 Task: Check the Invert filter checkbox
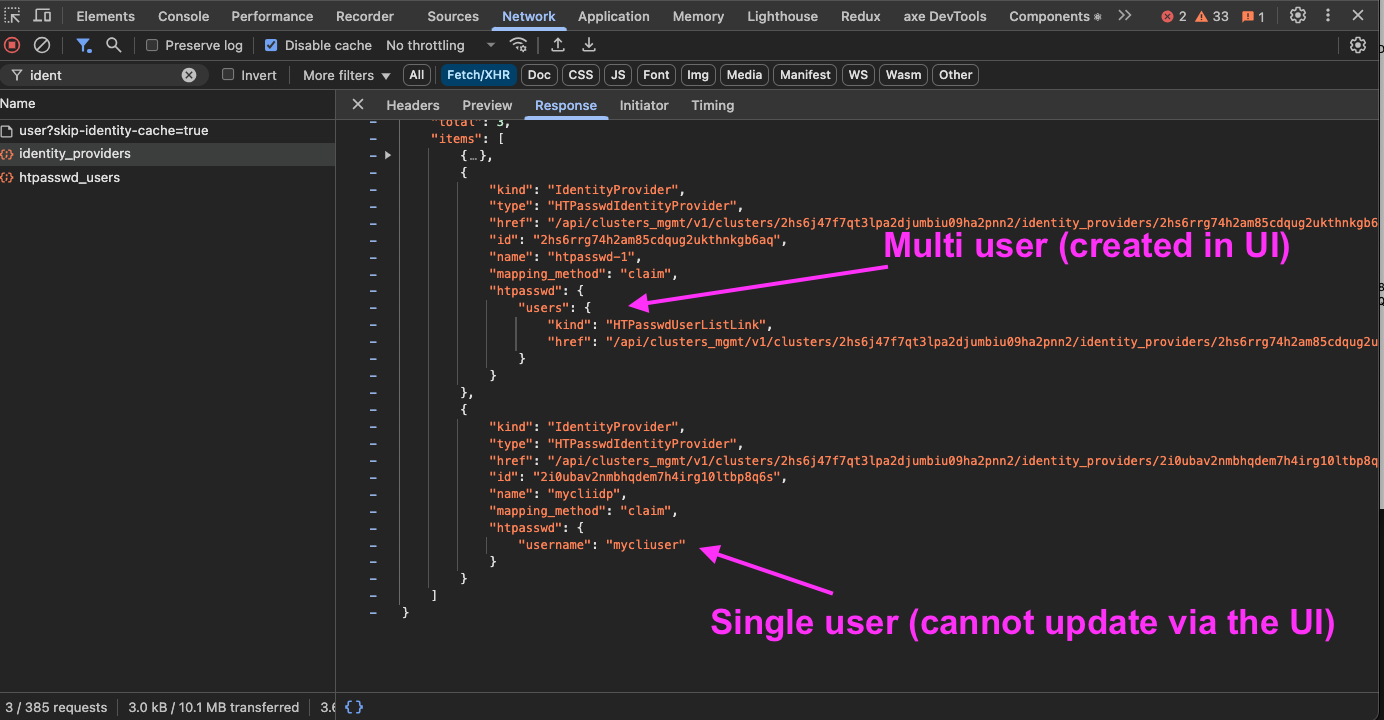pyautogui.click(x=228, y=75)
